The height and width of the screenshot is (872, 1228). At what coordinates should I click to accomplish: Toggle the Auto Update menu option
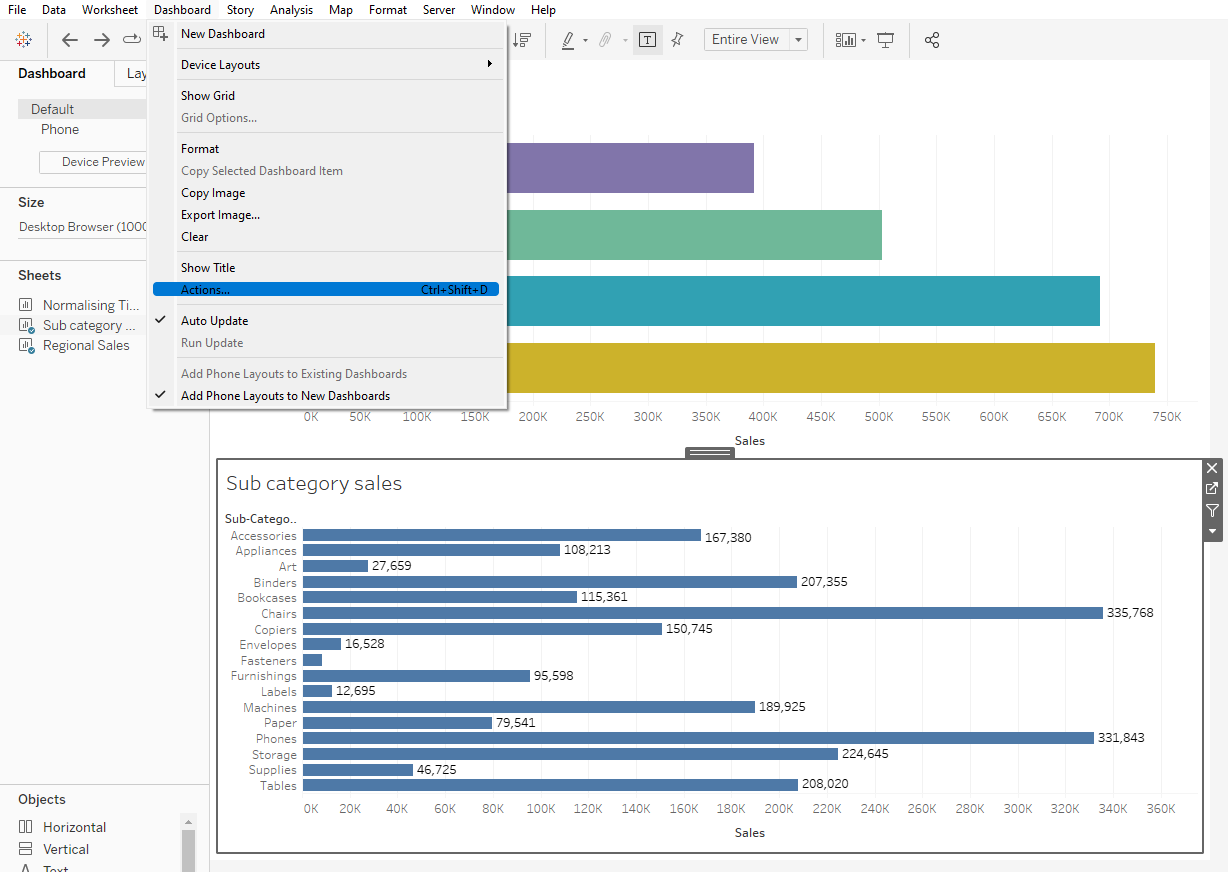(214, 321)
